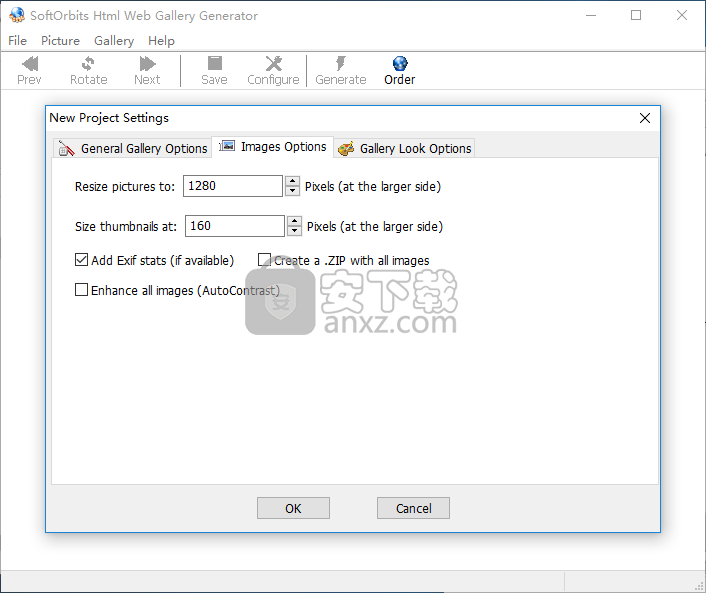Close the New Project Settings dialog
The height and width of the screenshot is (593, 706).
tap(645, 118)
